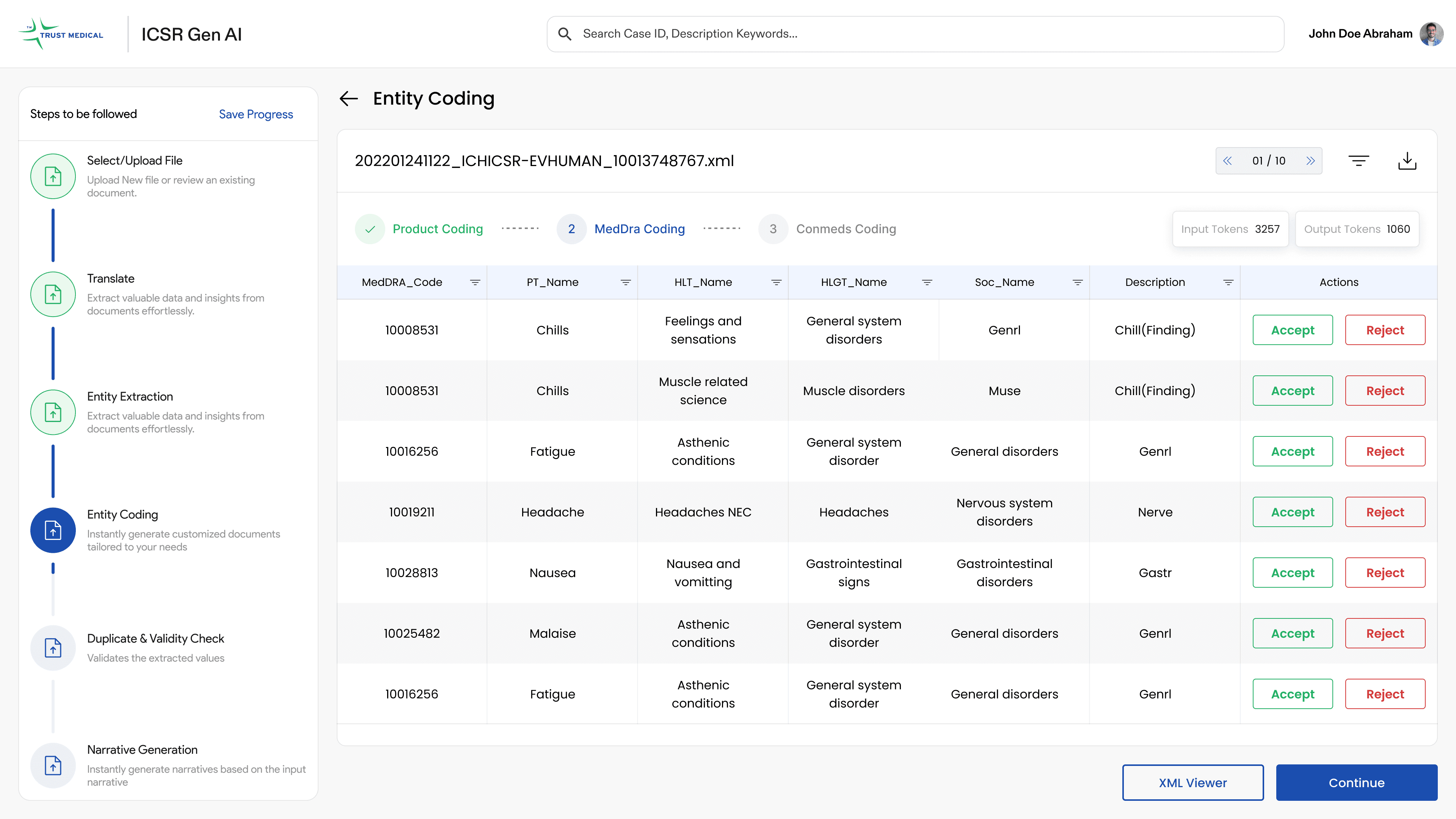Accept the Nausea row

[x=1293, y=573]
